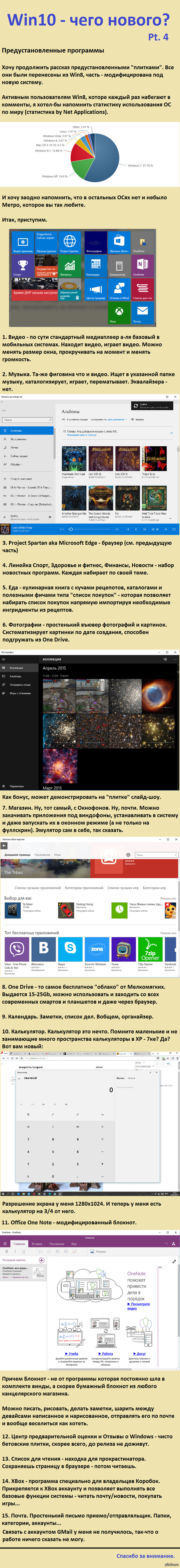Open the Калькулятор tile
Viewport: 180px width, 1568px height.
pos(118,266)
